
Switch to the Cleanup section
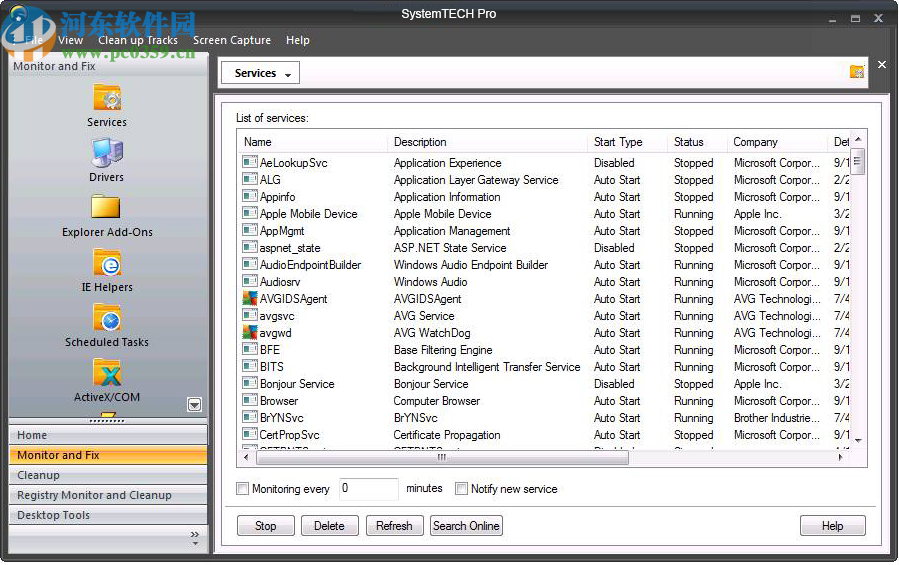pos(108,475)
